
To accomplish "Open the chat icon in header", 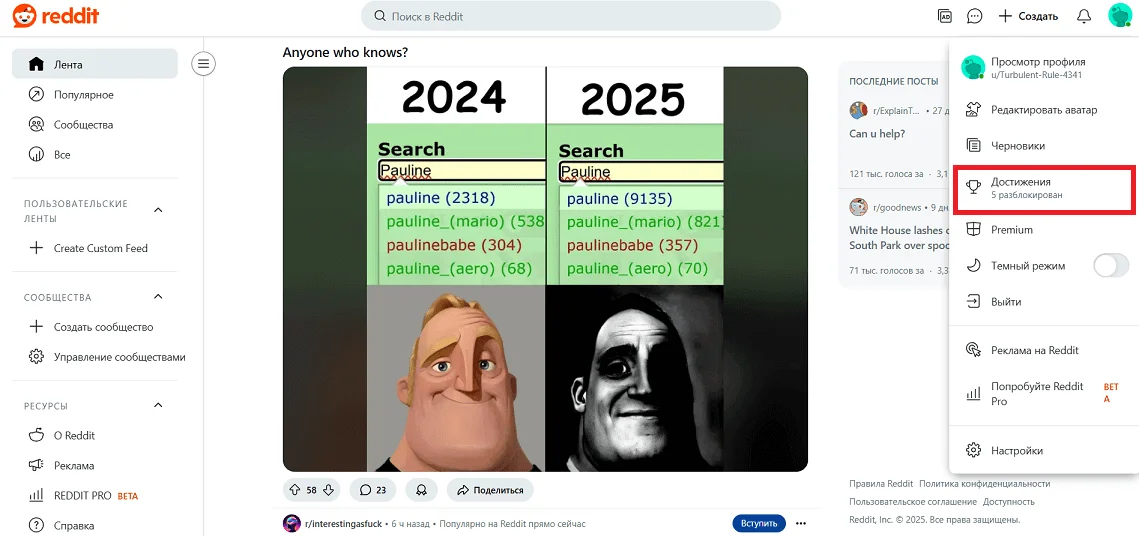I will click(x=974, y=16).
